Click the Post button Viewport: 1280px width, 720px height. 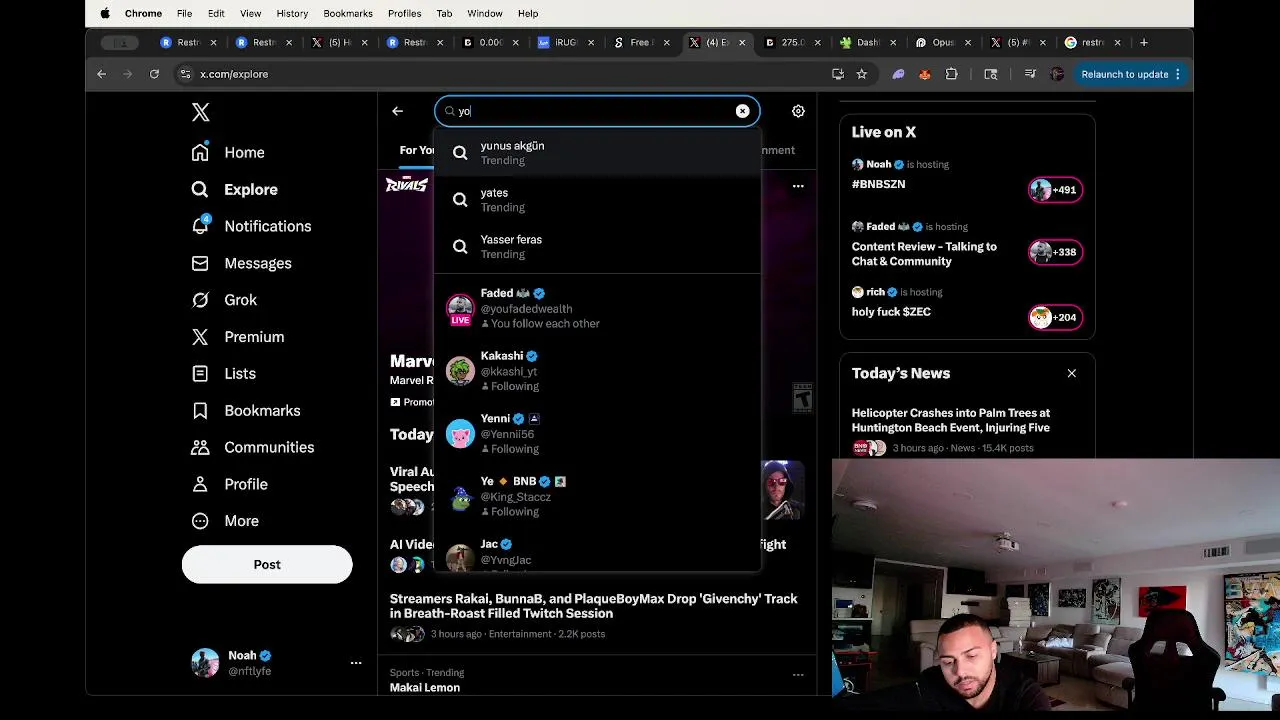tap(267, 564)
